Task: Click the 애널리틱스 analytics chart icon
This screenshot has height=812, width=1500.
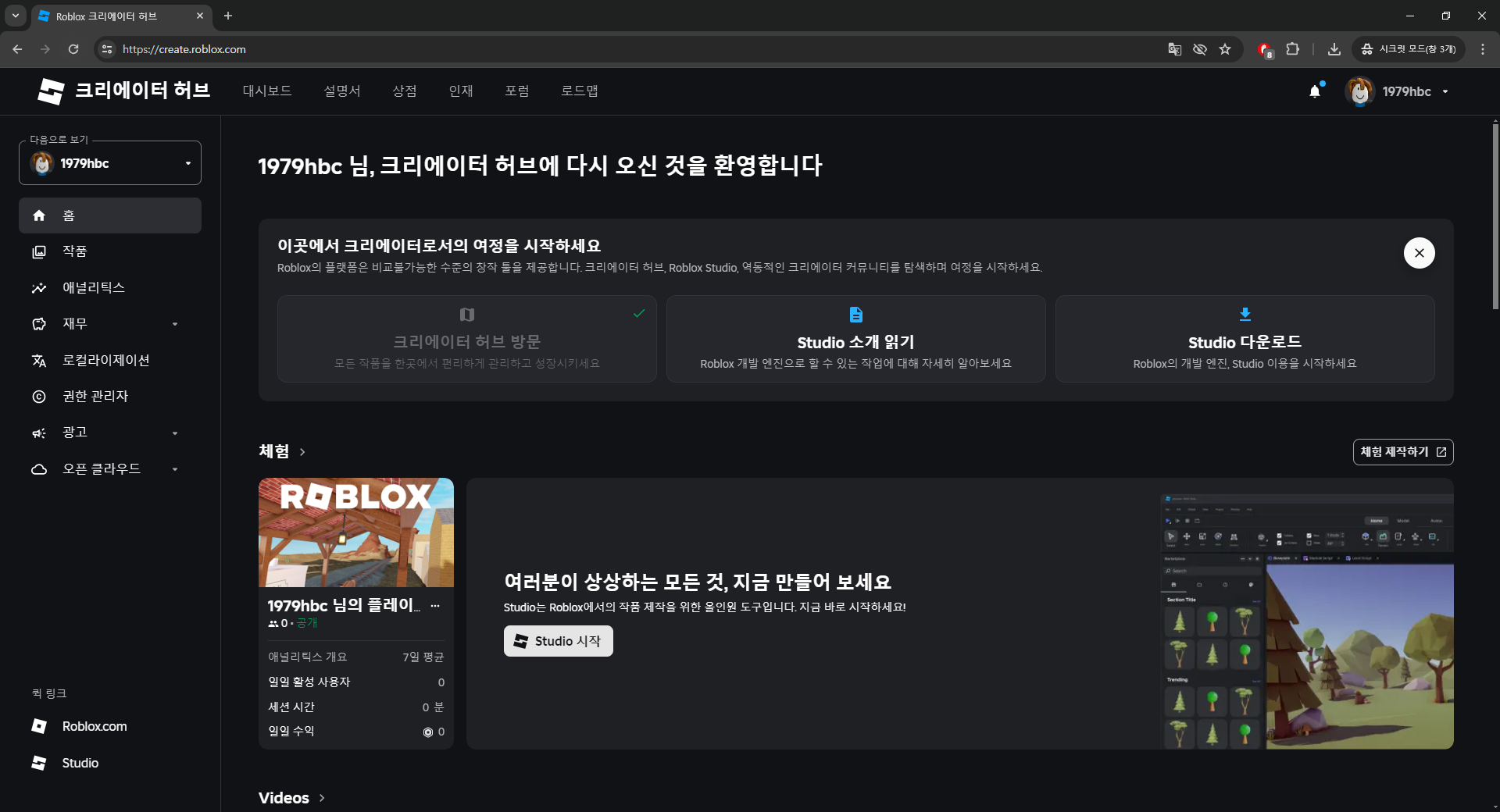Action: 39,288
